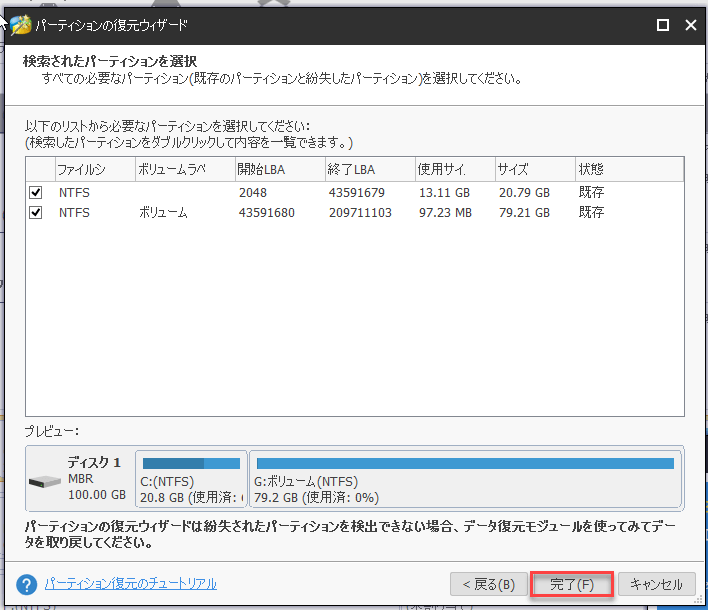Select G:ボリューム(NTFS) 79.2 GB partition block
The width and height of the screenshot is (708, 610).
(x=466, y=479)
